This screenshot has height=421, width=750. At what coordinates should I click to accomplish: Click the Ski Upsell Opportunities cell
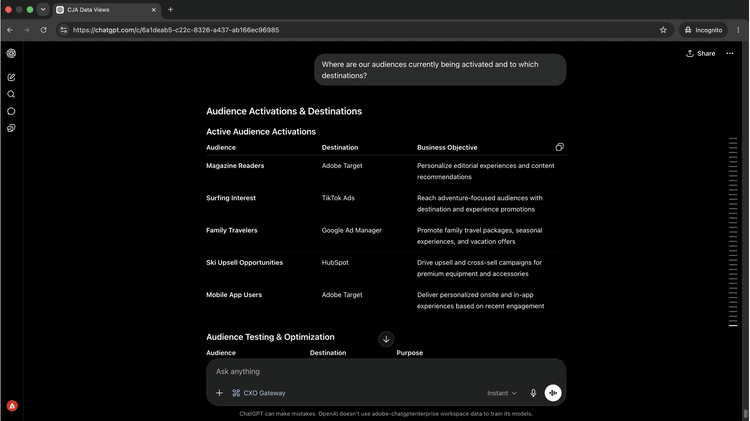click(x=244, y=263)
